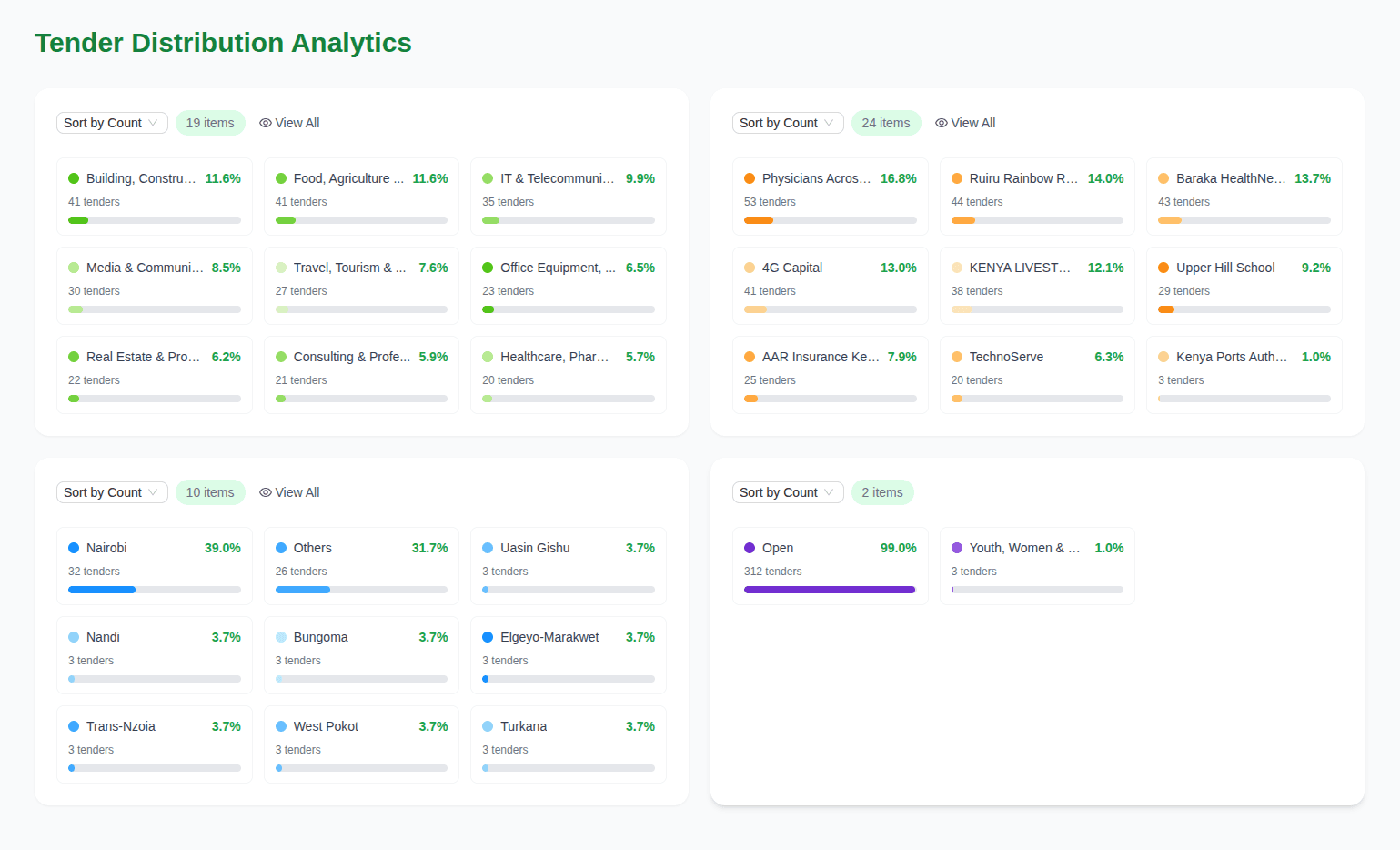1400x850 pixels.
Task: Click the eye icon beside the 10 items View All
Action: click(x=266, y=492)
